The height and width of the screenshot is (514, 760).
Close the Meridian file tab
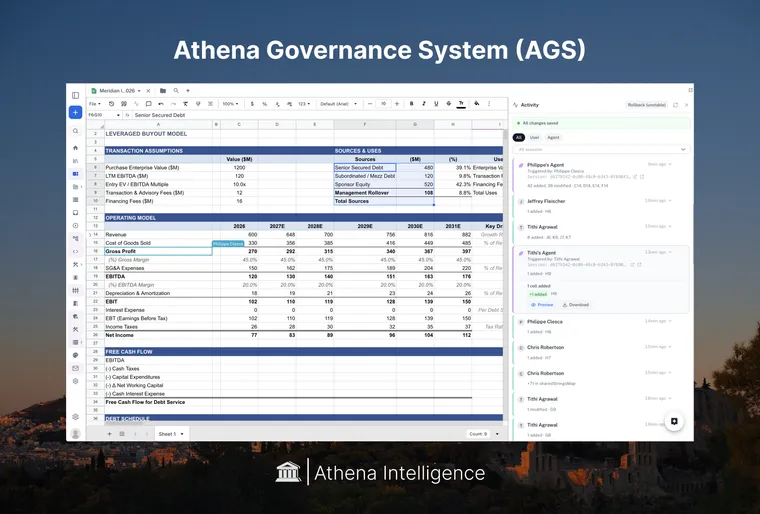(148, 91)
